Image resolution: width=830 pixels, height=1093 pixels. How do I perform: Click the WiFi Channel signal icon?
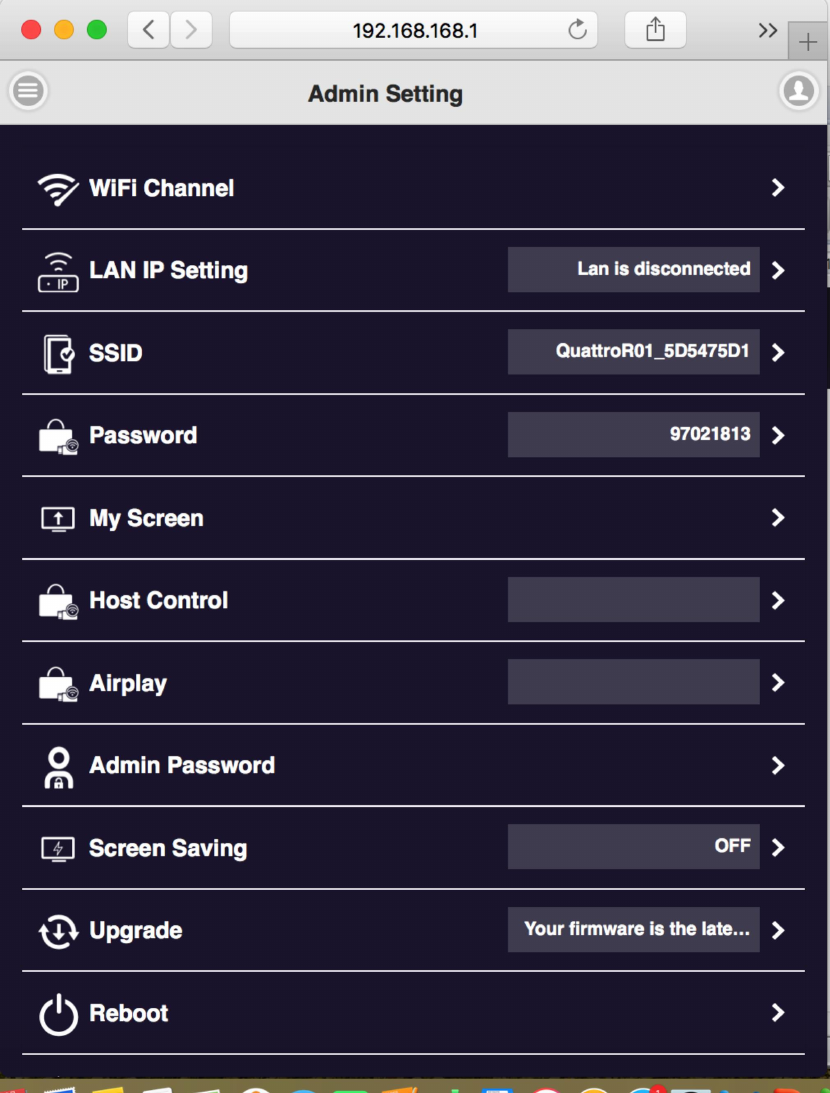[58, 188]
